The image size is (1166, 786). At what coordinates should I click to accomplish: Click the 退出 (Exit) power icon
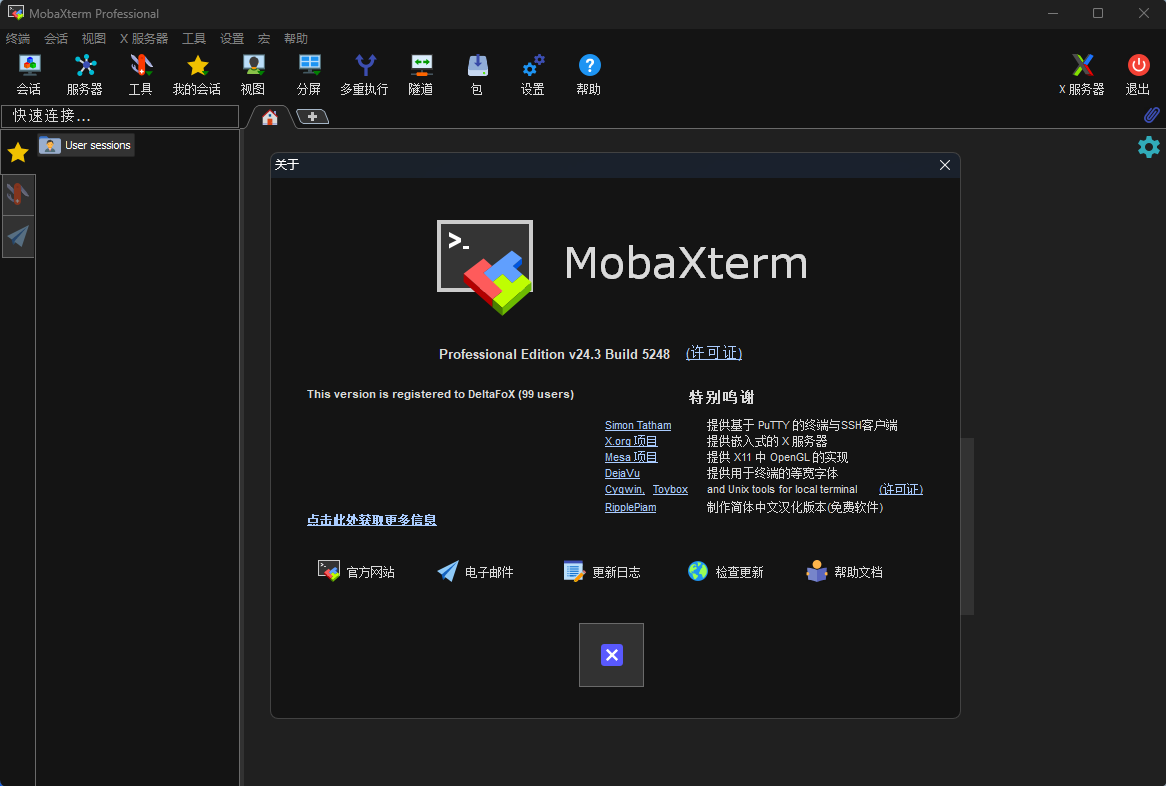point(1138,75)
